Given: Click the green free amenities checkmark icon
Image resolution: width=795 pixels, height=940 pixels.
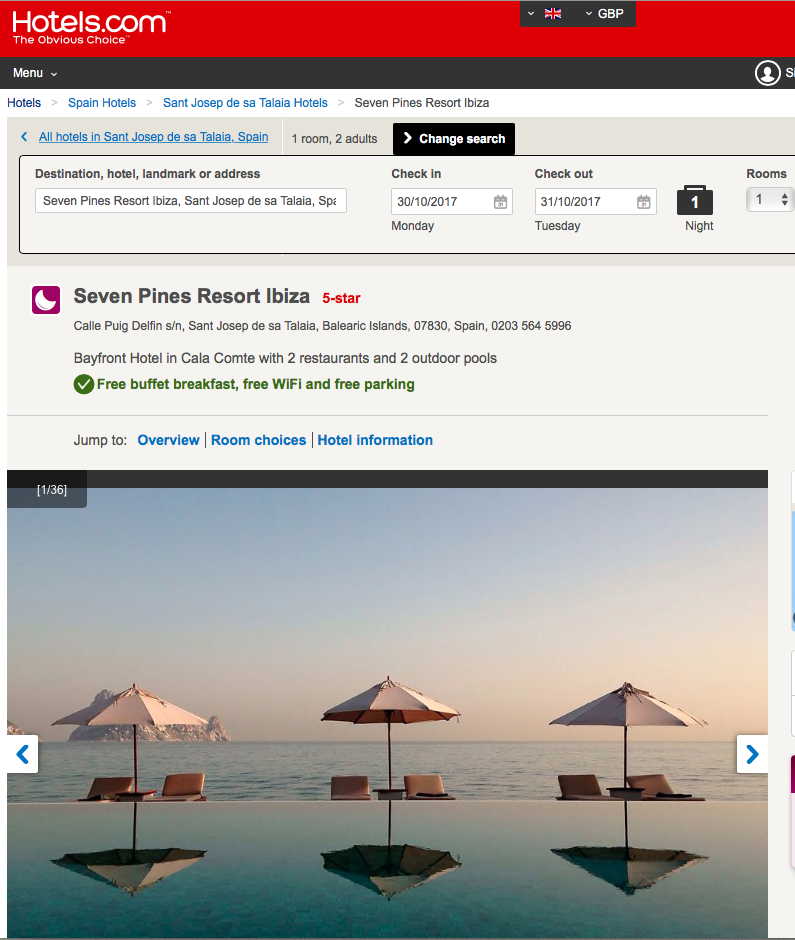Looking at the screenshot, I should 84,384.
